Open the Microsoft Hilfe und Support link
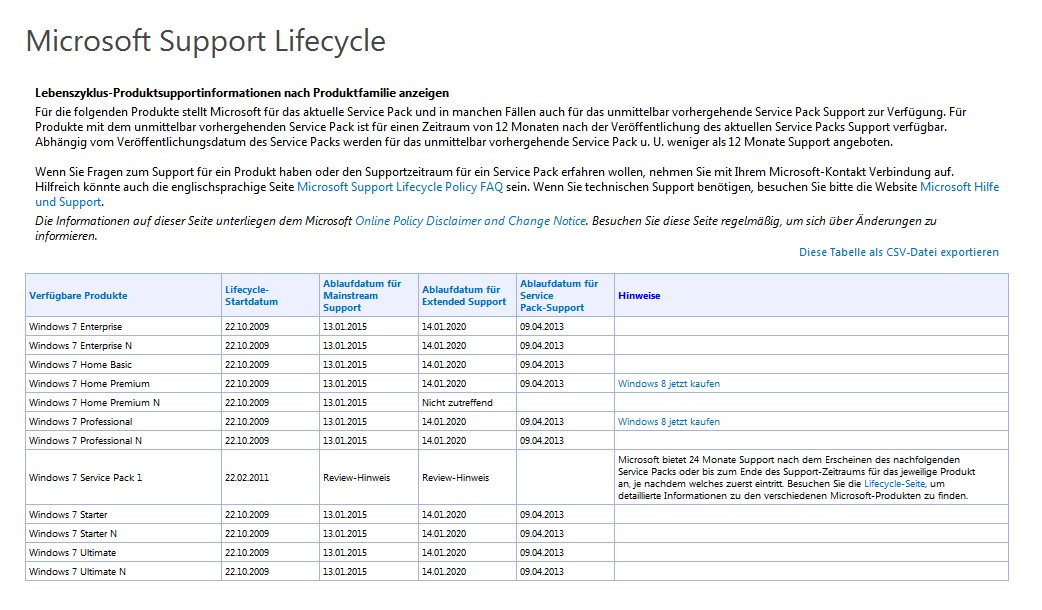Image resolution: width=1042 pixels, height=610 pixels. [959, 187]
